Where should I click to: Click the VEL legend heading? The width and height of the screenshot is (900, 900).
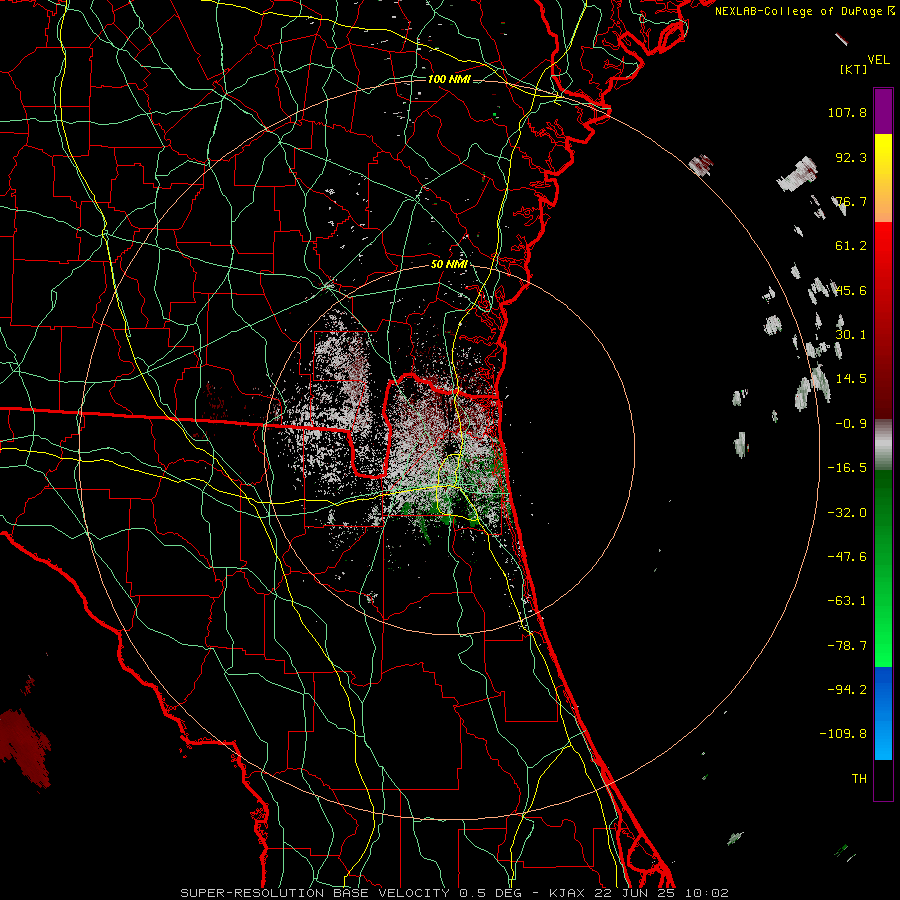878,60
